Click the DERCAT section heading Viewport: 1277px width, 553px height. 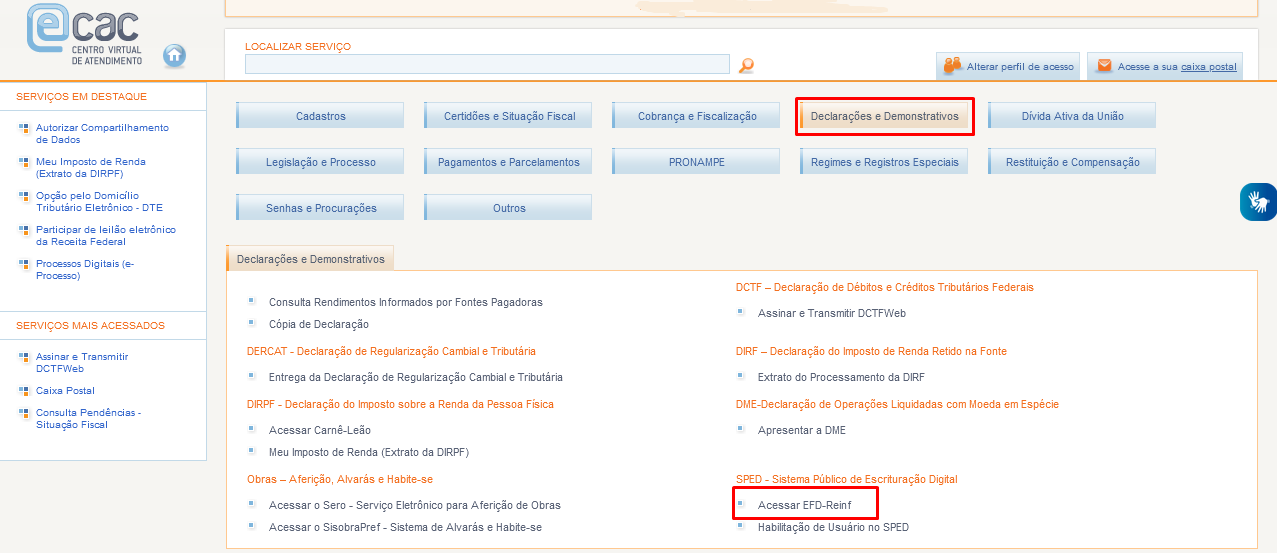(391, 351)
